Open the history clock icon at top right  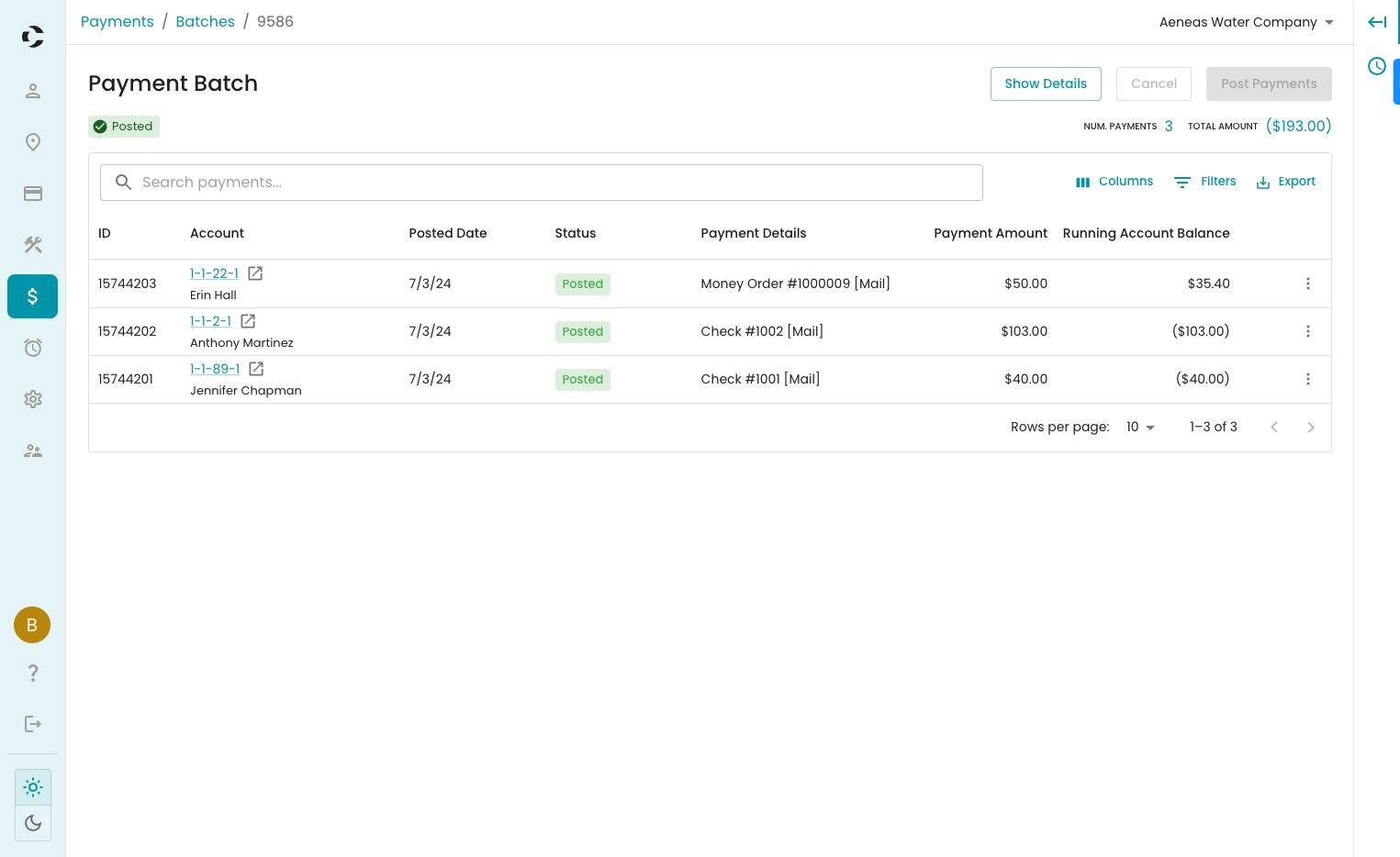(x=1376, y=66)
